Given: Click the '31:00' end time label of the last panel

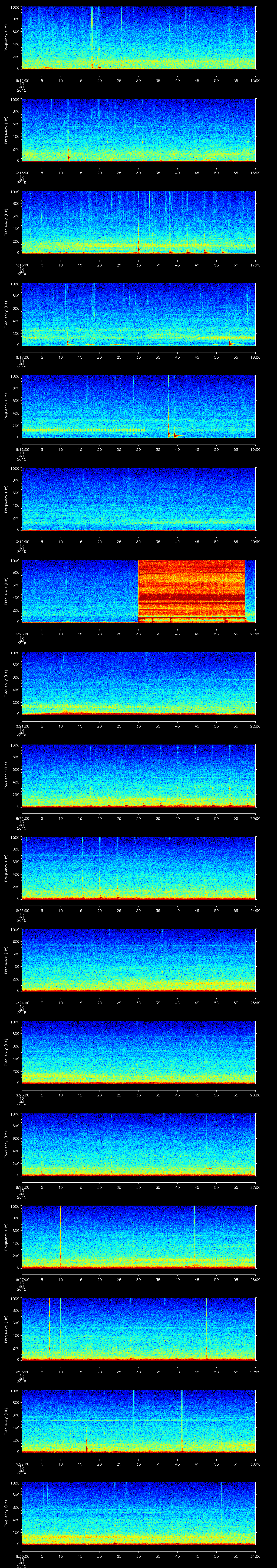Looking at the screenshot, I should 255,1556.
